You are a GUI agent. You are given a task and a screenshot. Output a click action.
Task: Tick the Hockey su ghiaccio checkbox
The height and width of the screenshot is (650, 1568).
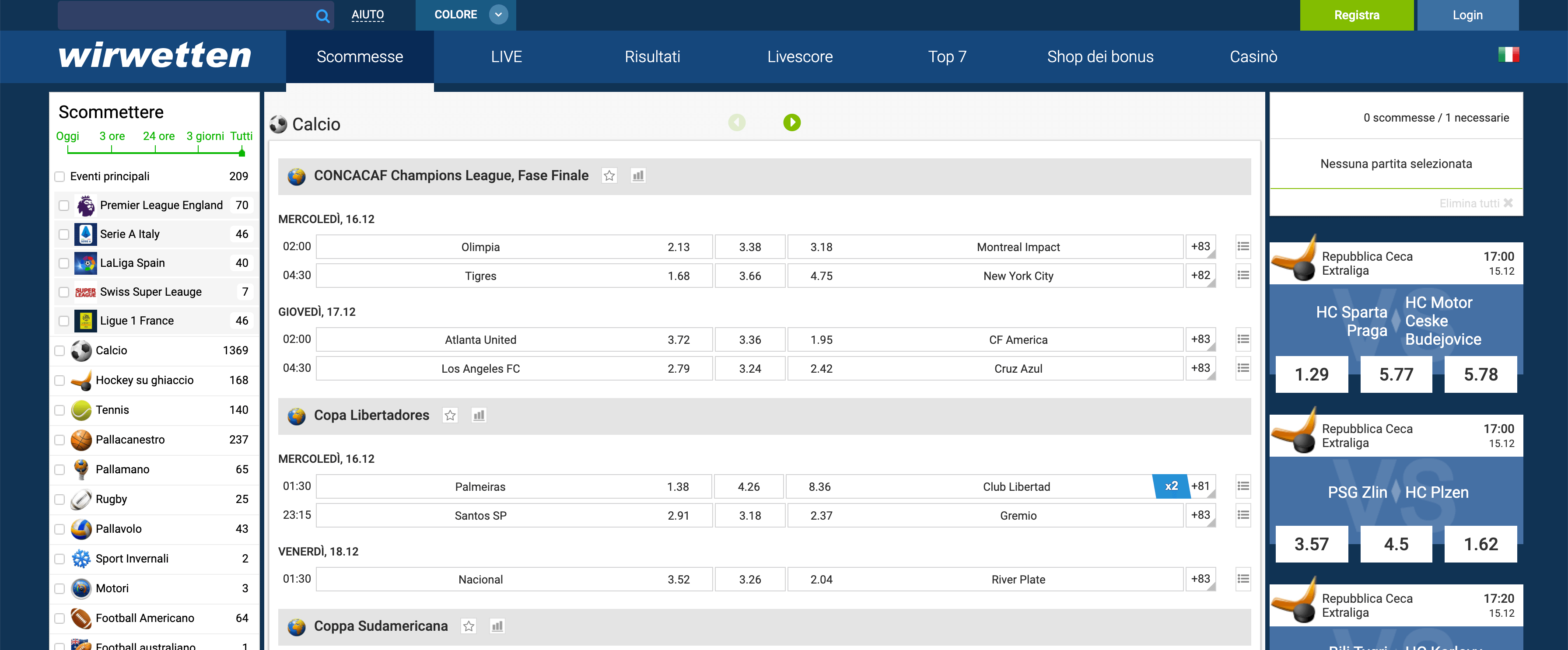pyautogui.click(x=59, y=381)
